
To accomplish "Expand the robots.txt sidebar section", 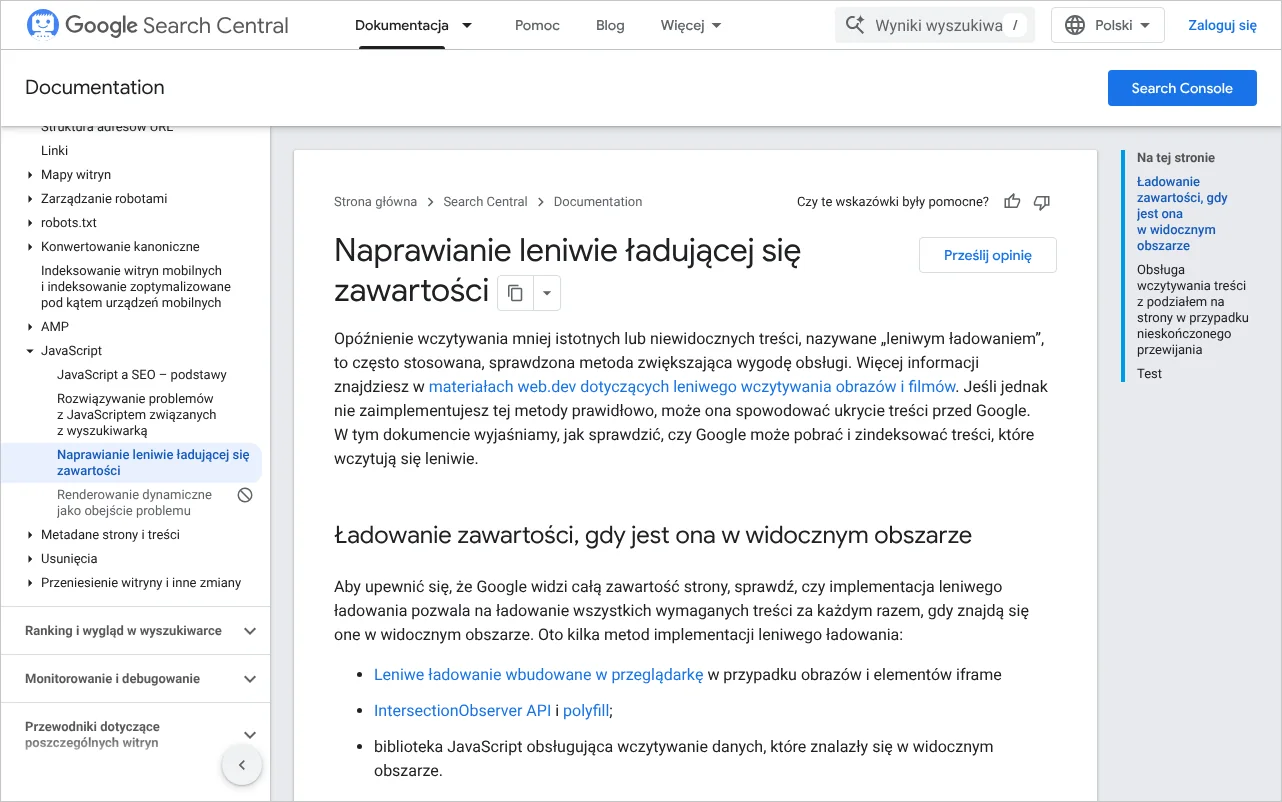I will [x=30, y=223].
